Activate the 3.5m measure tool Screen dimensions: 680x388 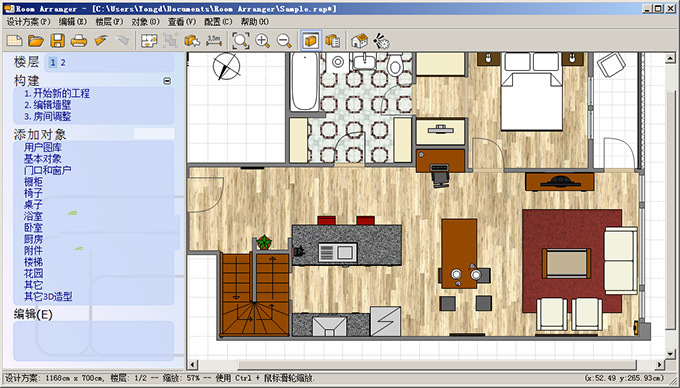[x=214, y=41]
